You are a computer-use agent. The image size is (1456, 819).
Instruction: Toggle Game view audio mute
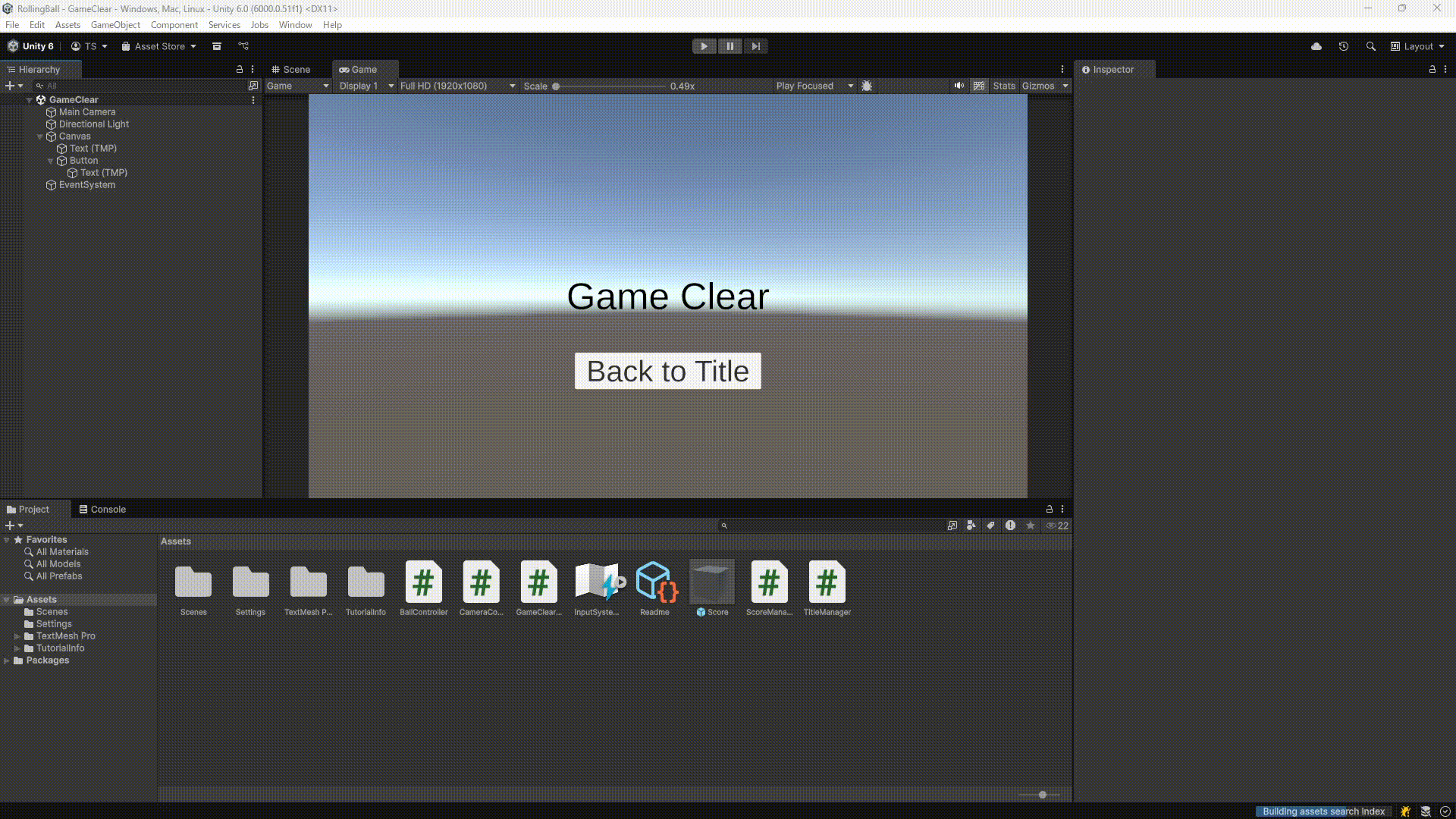point(959,86)
